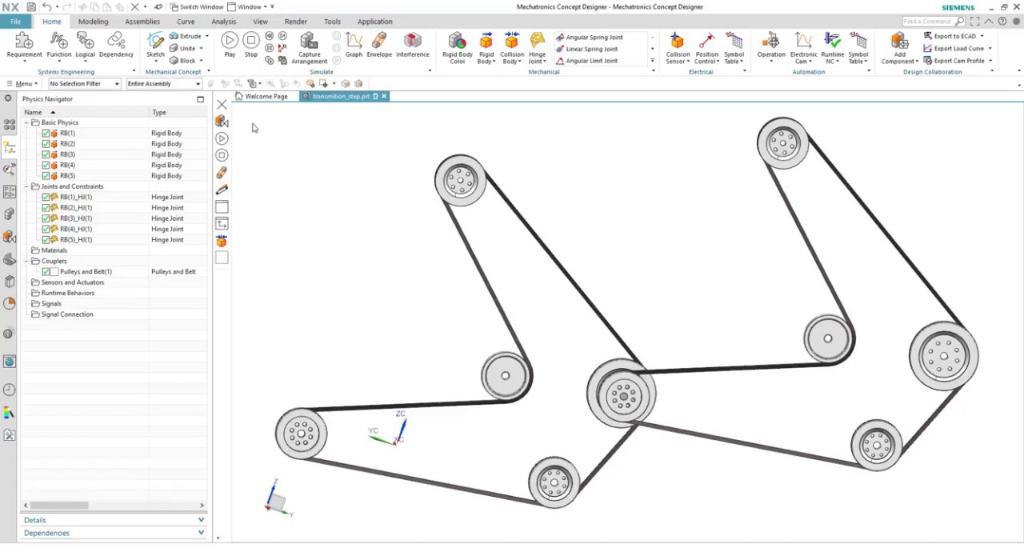
Task: Select Signal Connection folder
Action: pyautogui.click(x=67, y=315)
